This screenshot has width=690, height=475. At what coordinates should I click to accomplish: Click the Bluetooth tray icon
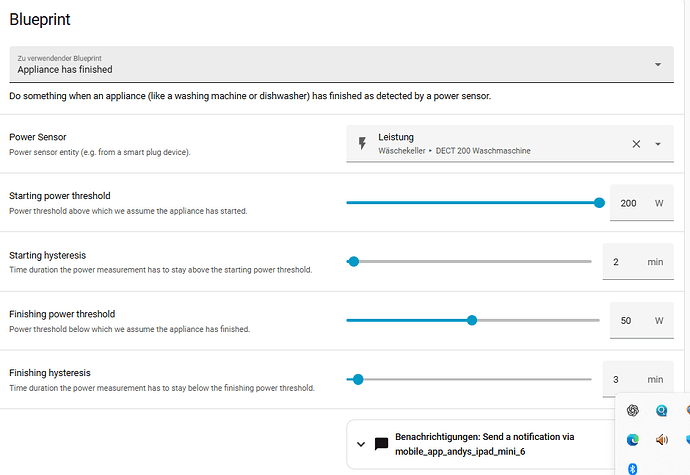pos(632,467)
